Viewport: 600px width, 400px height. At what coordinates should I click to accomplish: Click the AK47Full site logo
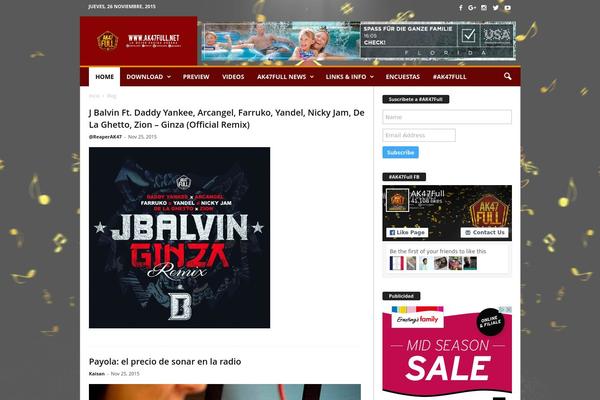[x=139, y=41]
